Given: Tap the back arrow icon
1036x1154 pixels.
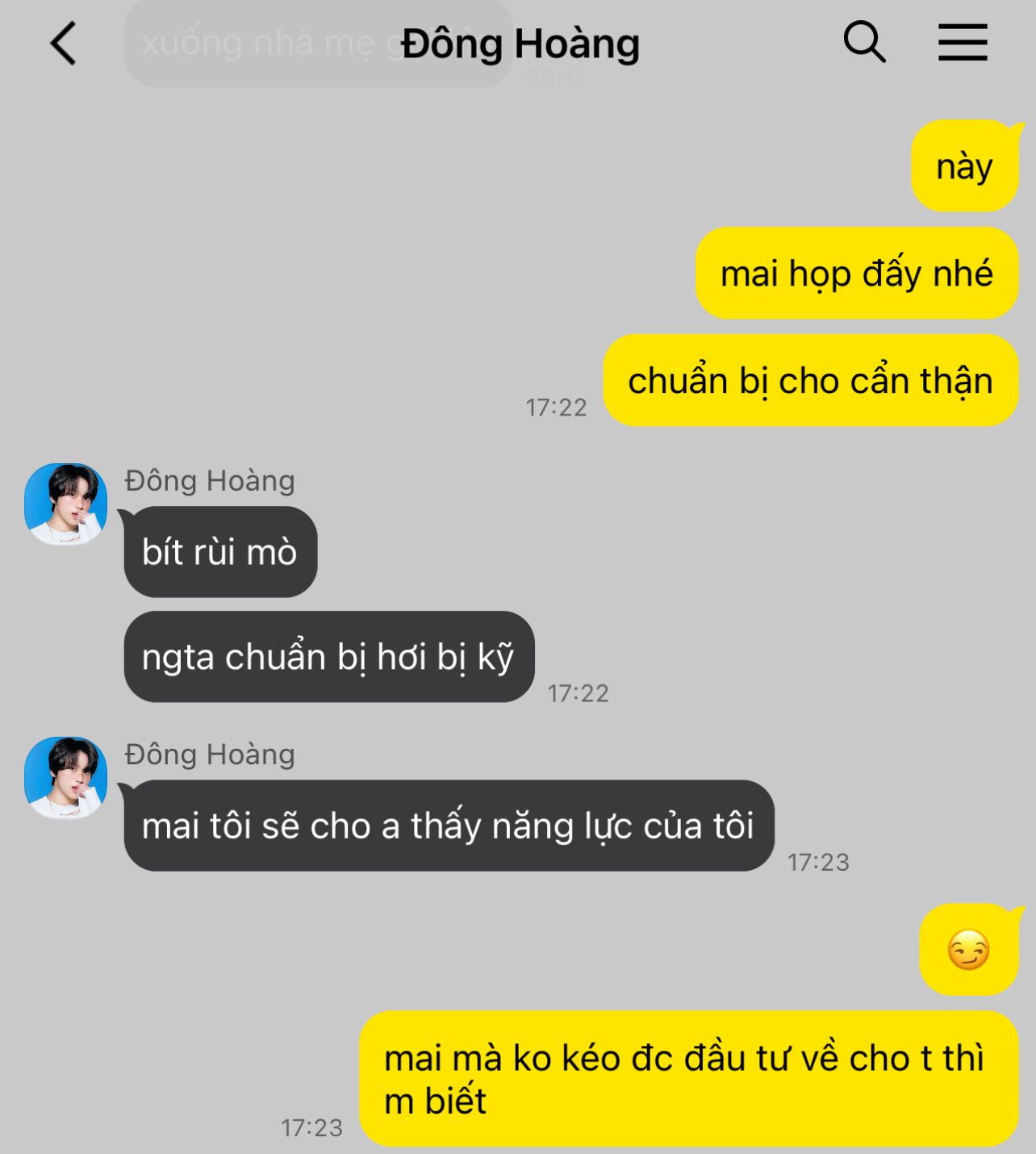Looking at the screenshot, I should (x=63, y=43).
